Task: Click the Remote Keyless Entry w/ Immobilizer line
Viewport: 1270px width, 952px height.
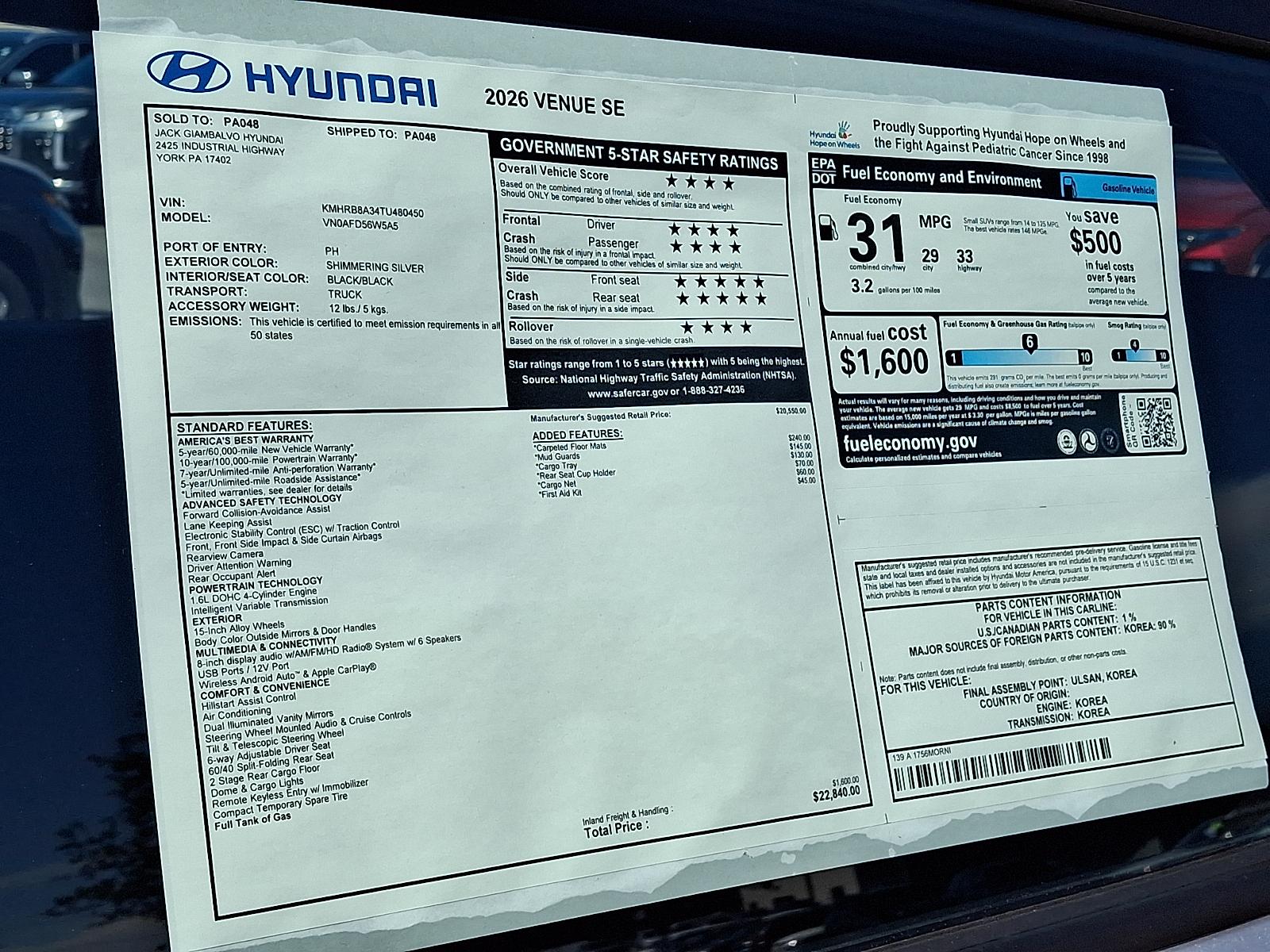Action: [290, 793]
